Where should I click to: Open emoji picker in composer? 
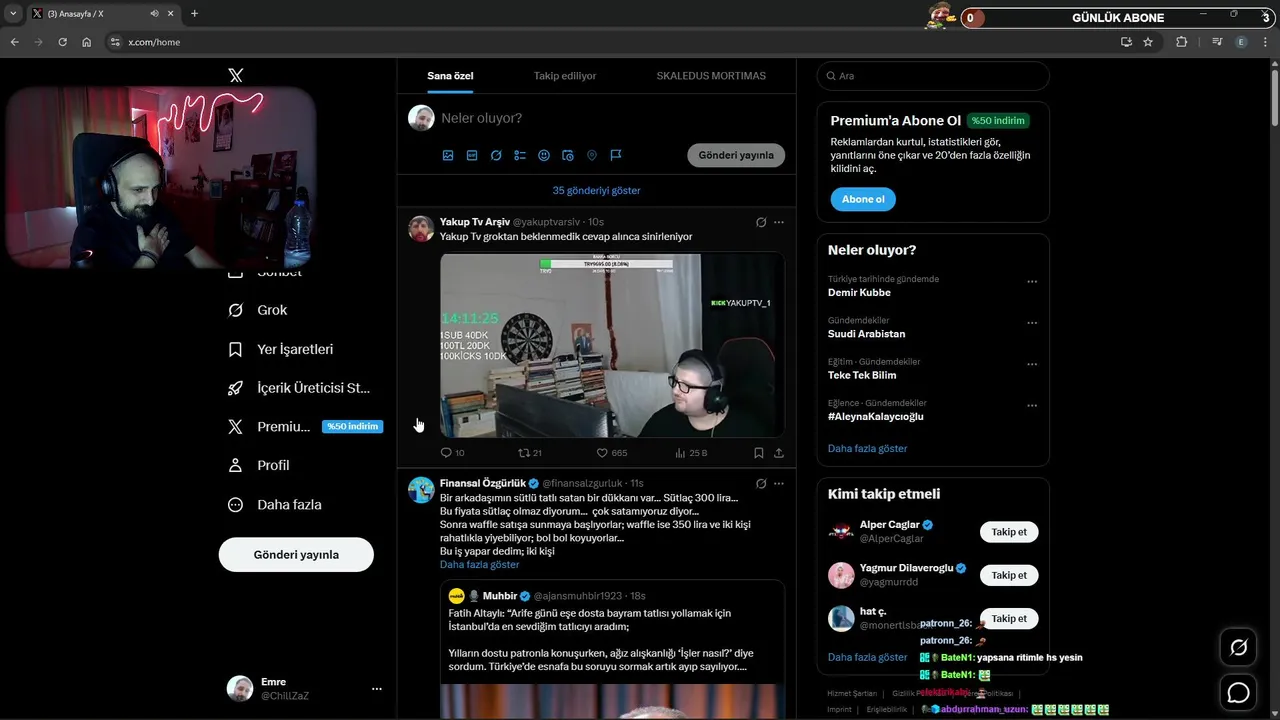544,155
